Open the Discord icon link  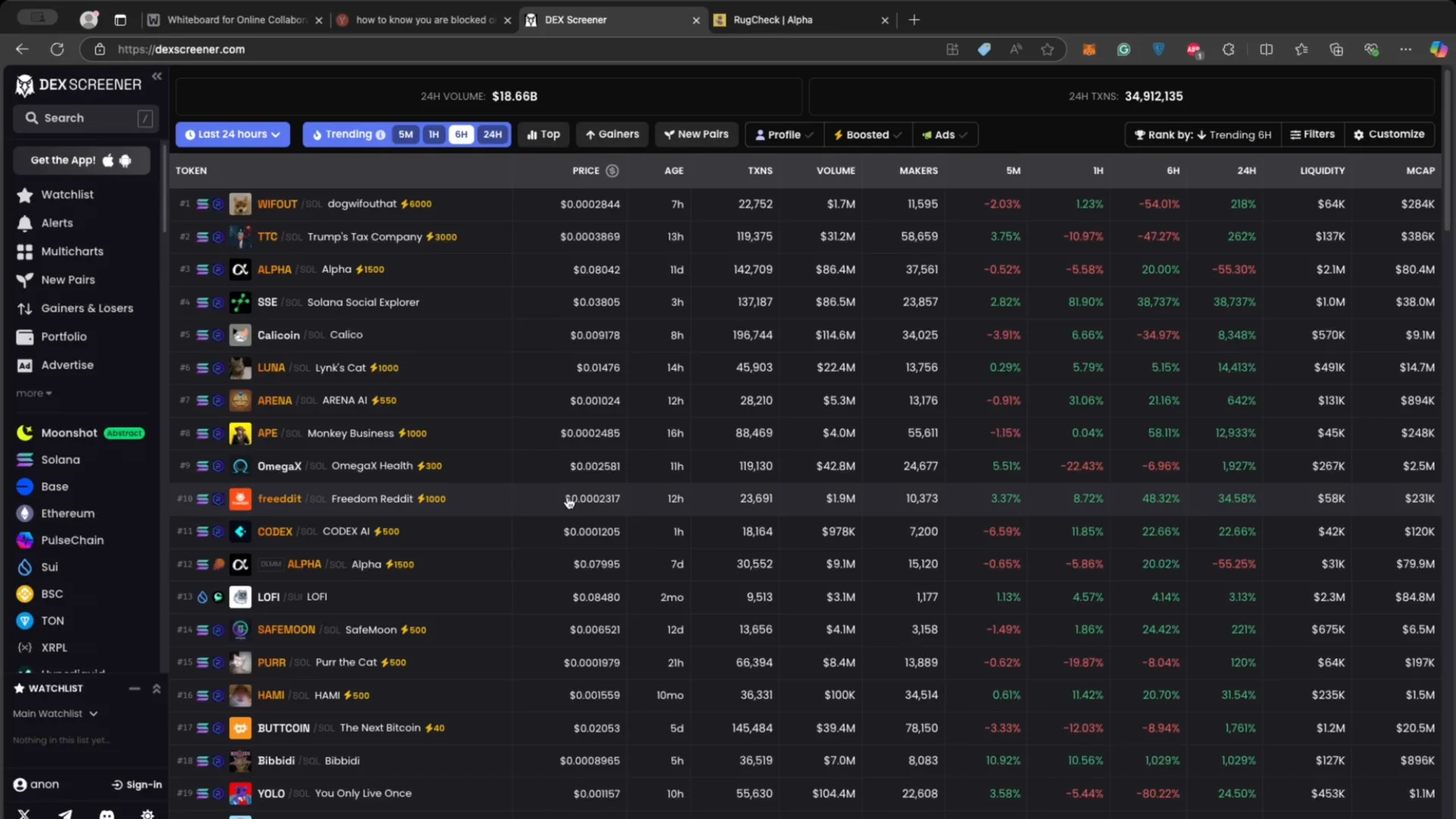(x=107, y=814)
